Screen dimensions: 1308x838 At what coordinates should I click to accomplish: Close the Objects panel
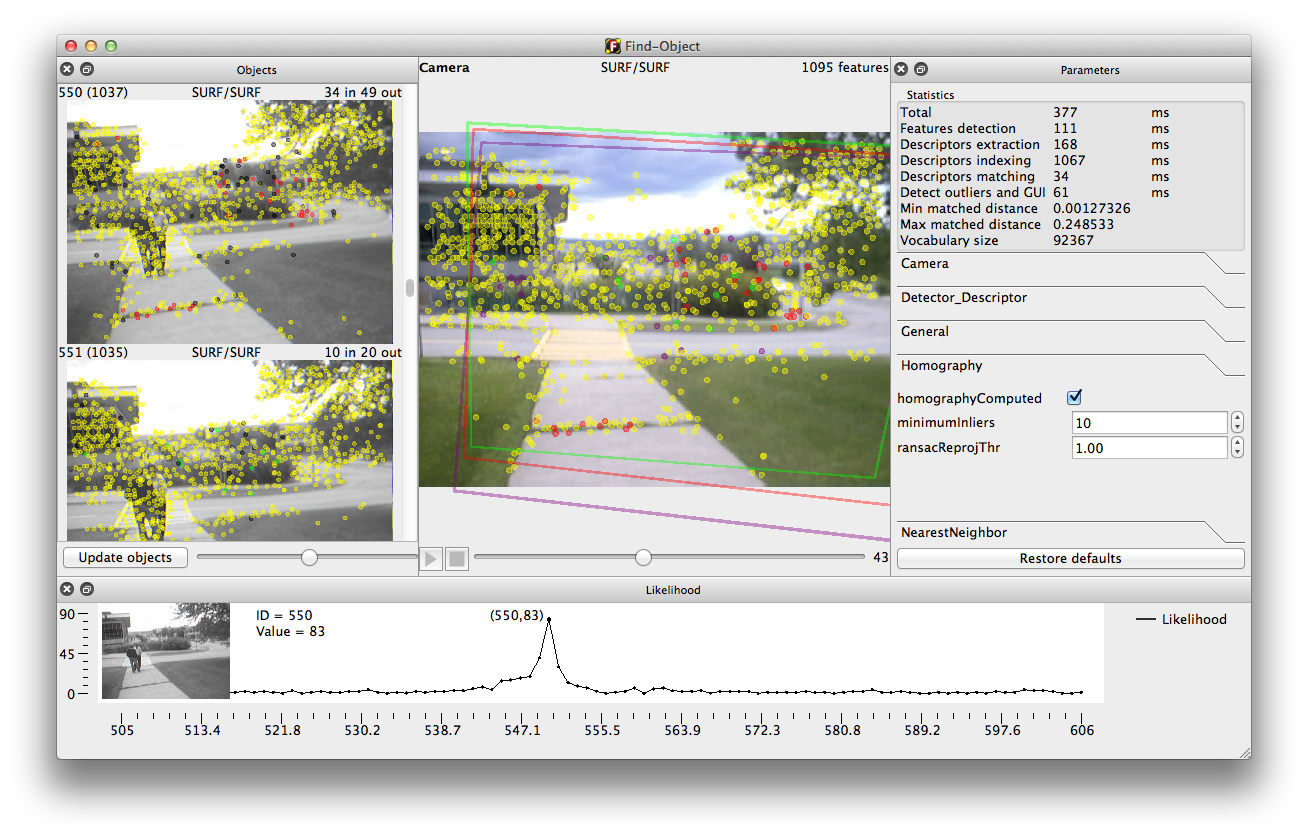coord(67,69)
